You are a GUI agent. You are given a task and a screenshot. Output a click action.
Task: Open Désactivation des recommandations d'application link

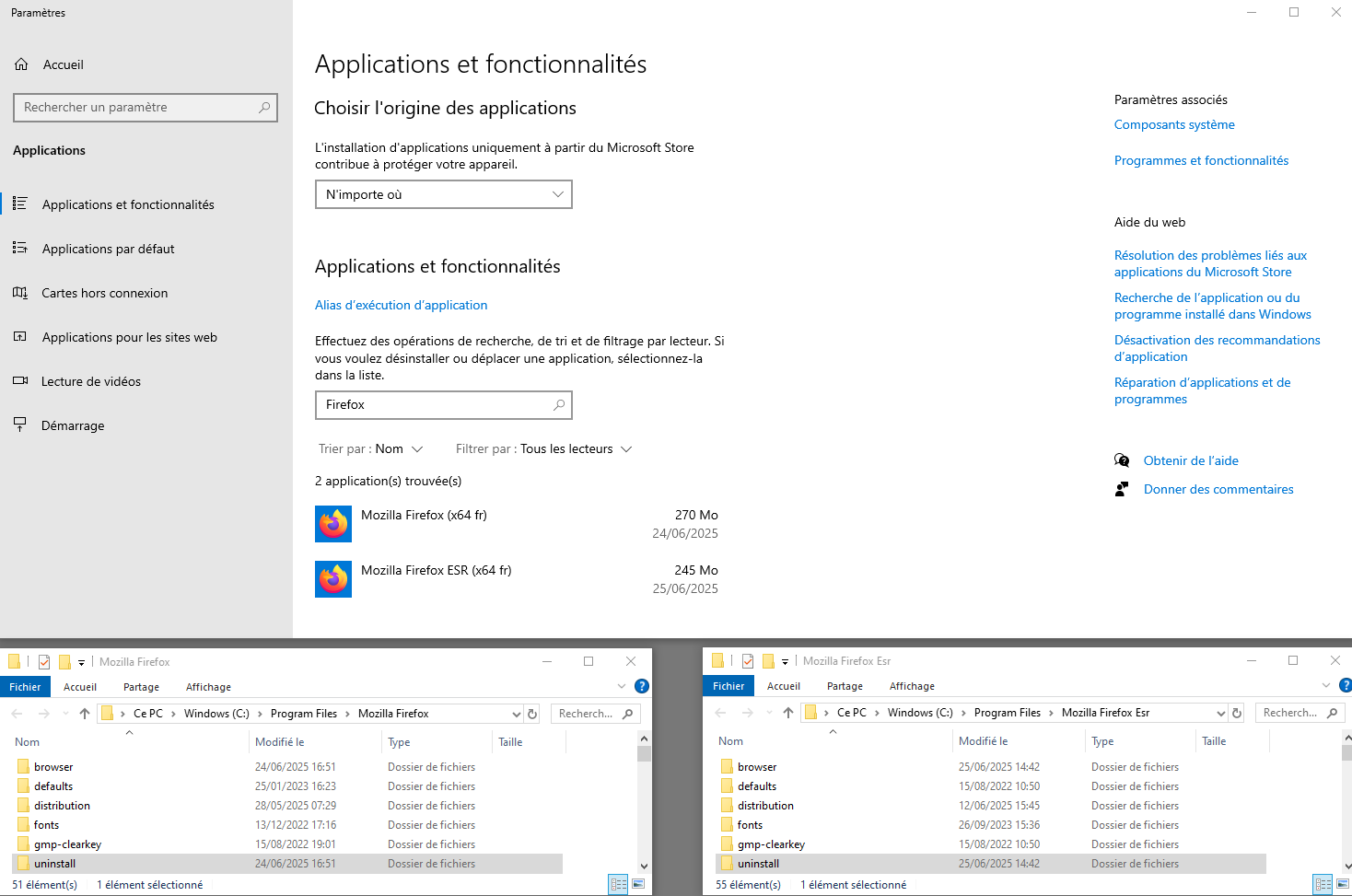pyautogui.click(x=1218, y=348)
